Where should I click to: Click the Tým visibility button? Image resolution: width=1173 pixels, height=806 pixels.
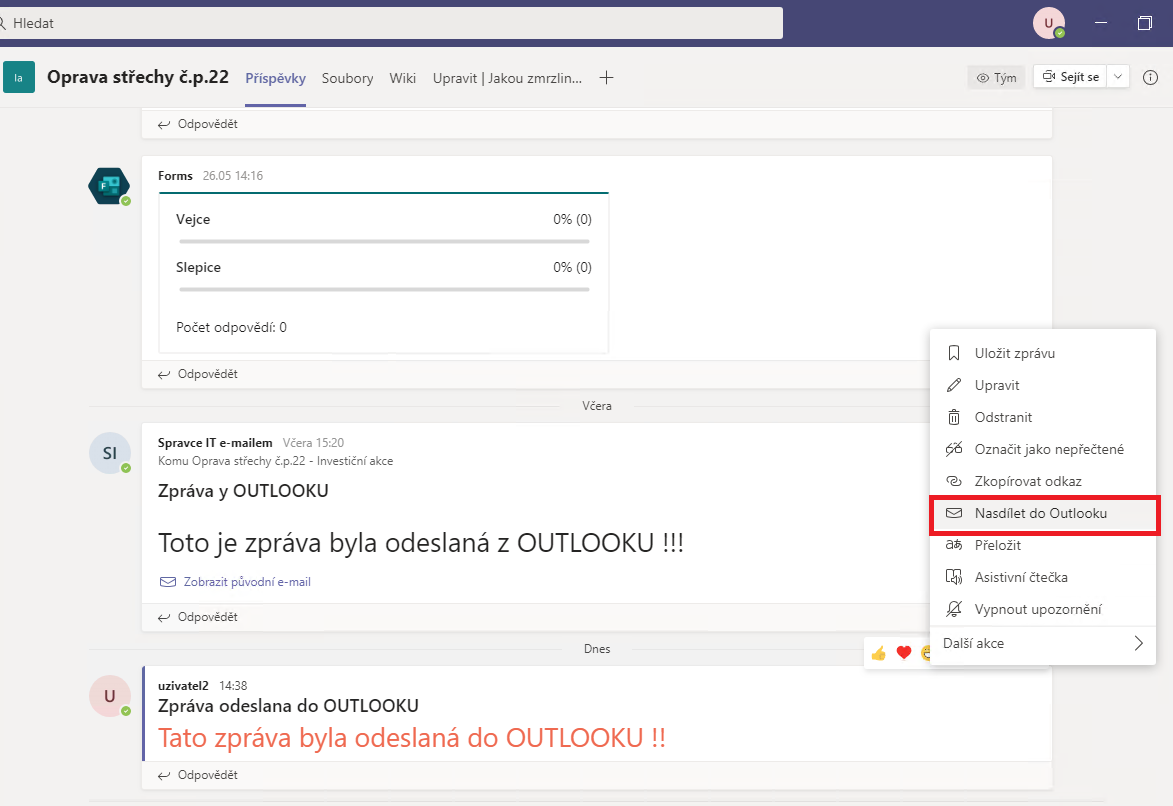coord(996,77)
